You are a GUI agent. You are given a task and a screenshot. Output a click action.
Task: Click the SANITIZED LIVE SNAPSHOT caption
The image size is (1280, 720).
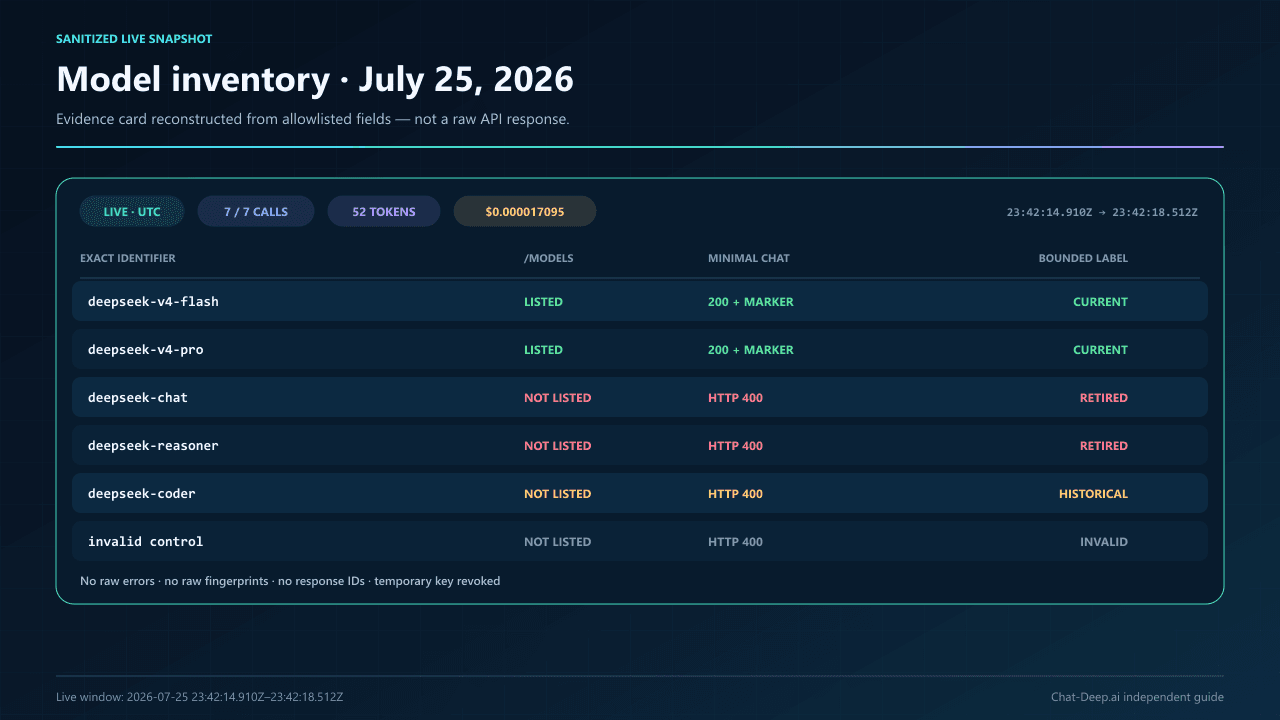click(x=134, y=39)
